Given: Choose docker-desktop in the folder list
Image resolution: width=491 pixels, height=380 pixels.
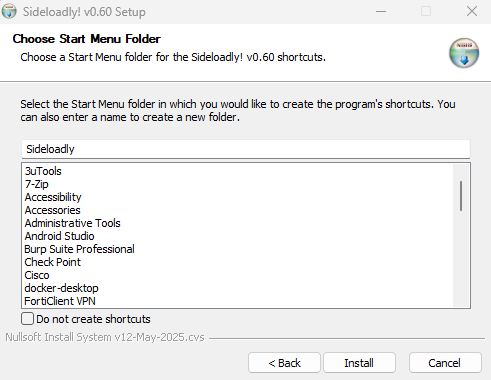Looking at the screenshot, I should coord(61,288).
